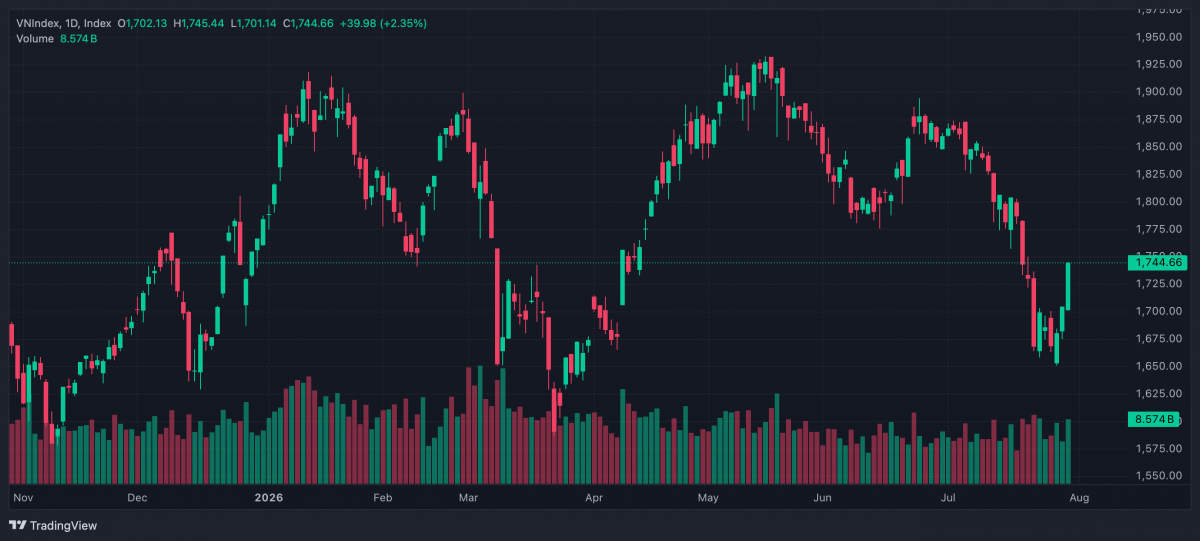Click the 1,700.00 price axis label
The image size is (1200, 541).
tap(1161, 311)
